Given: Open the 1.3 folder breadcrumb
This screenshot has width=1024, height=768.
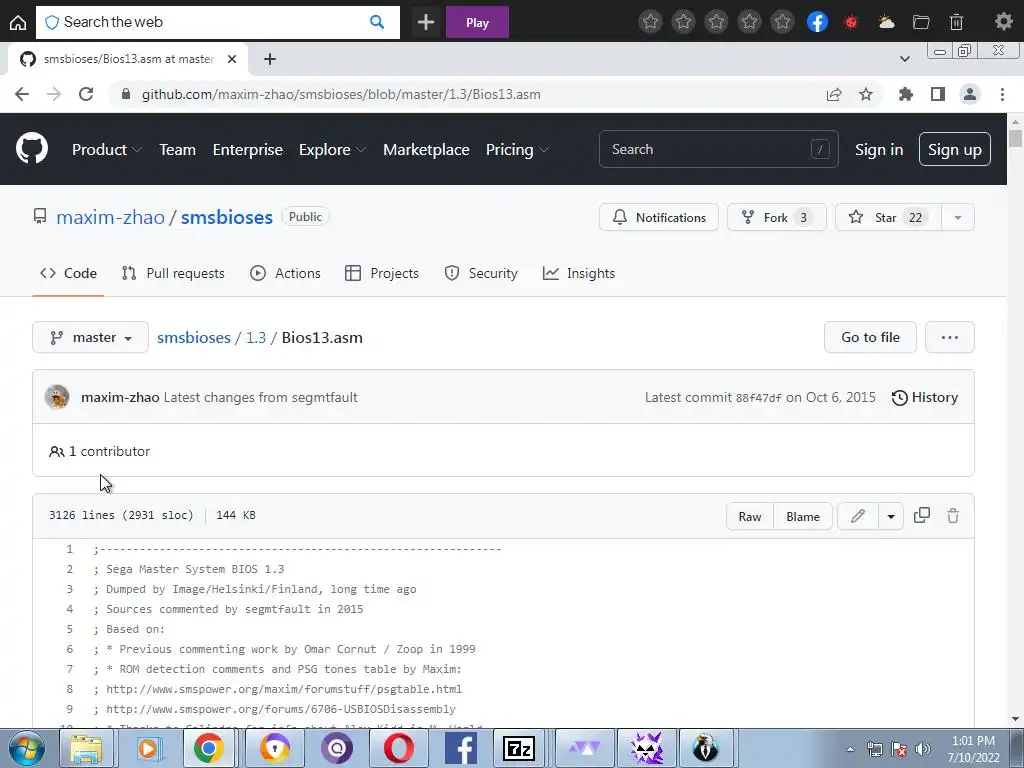Looking at the screenshot, I should coord(256,338).
